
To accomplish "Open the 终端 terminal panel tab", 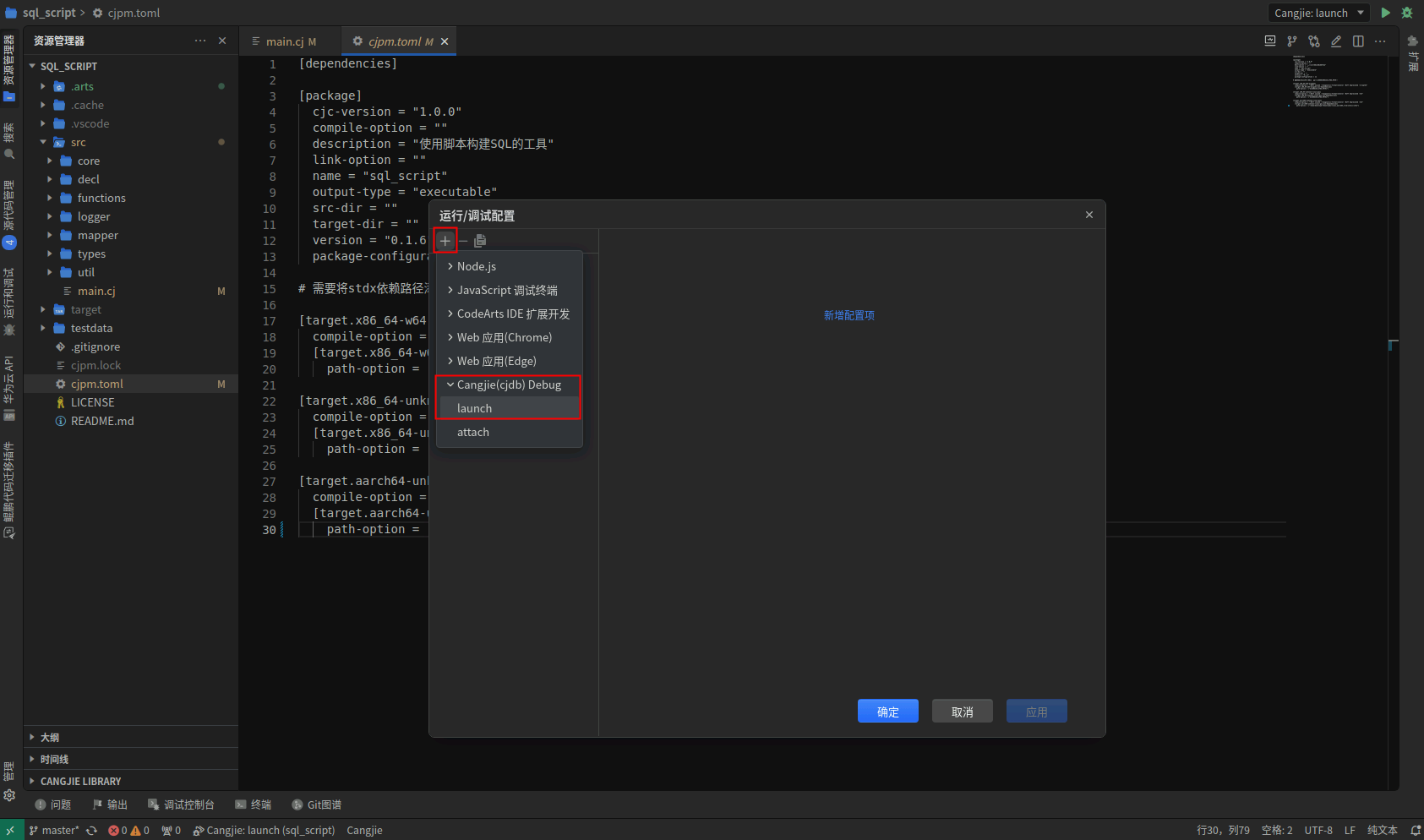I will click(x=254, y=805).
